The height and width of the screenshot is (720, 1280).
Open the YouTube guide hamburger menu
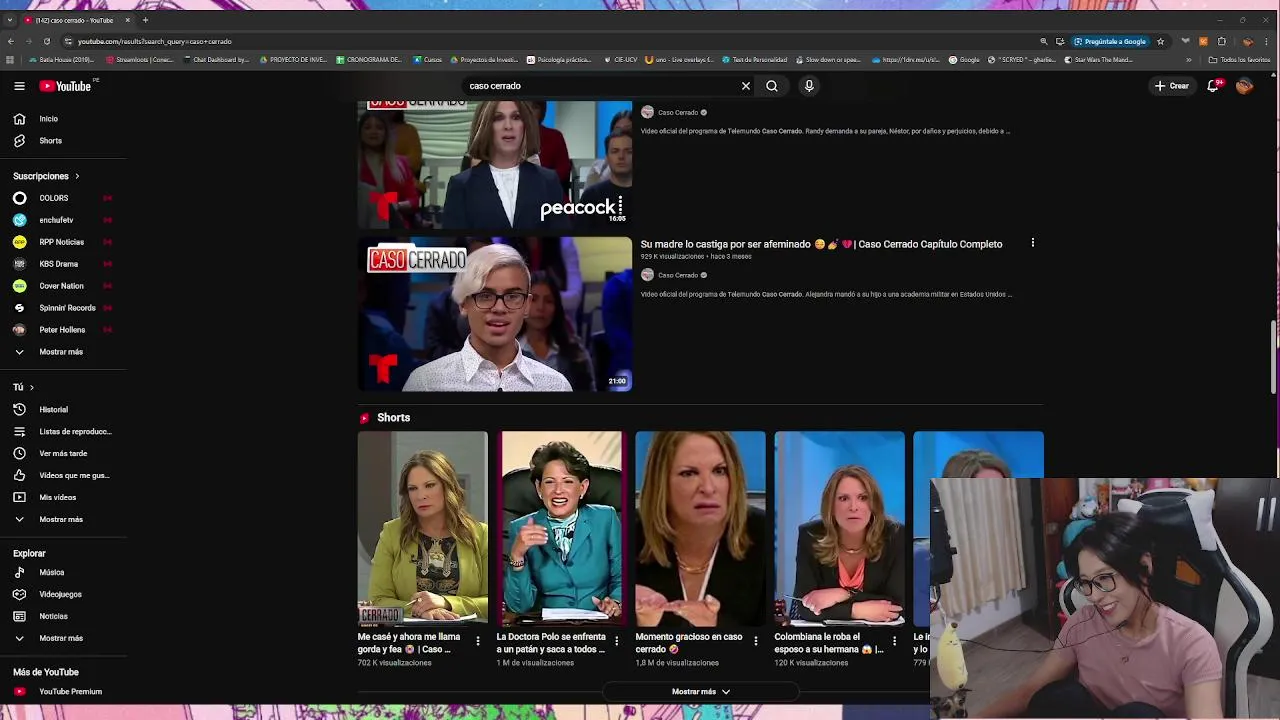(19, 86)
